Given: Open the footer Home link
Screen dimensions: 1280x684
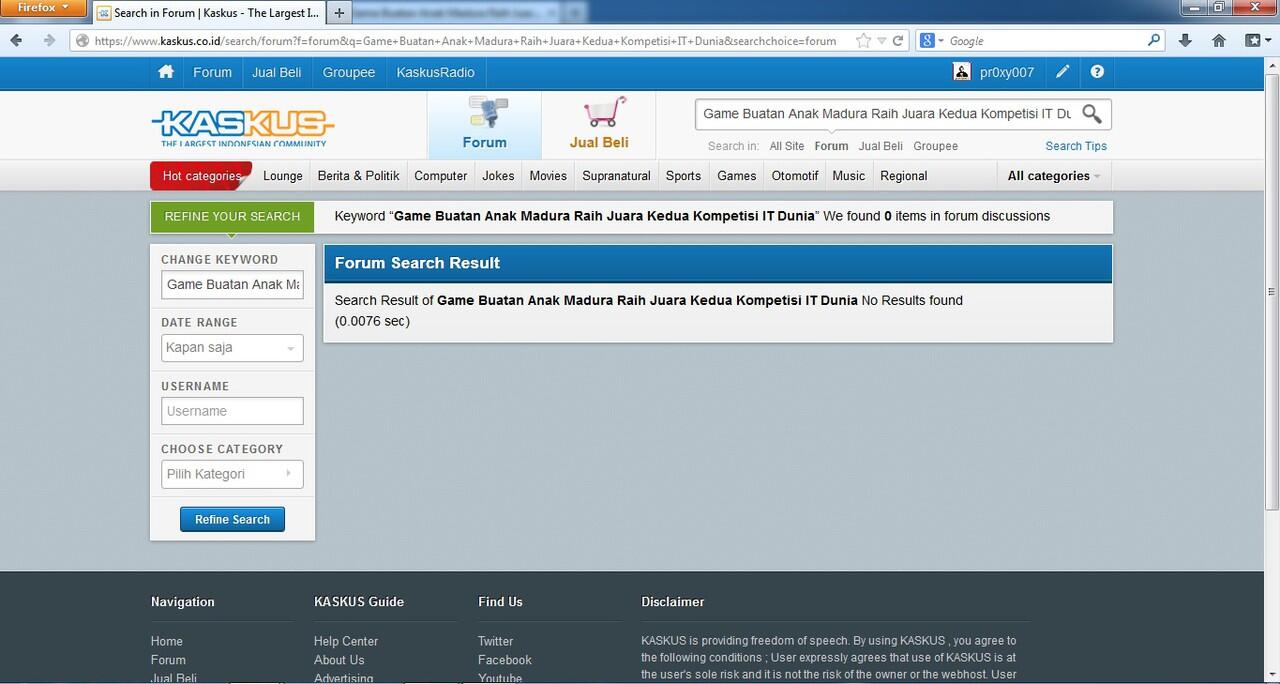Looking at the screenshot, I should pyautogui.click(x=167, y=641).
